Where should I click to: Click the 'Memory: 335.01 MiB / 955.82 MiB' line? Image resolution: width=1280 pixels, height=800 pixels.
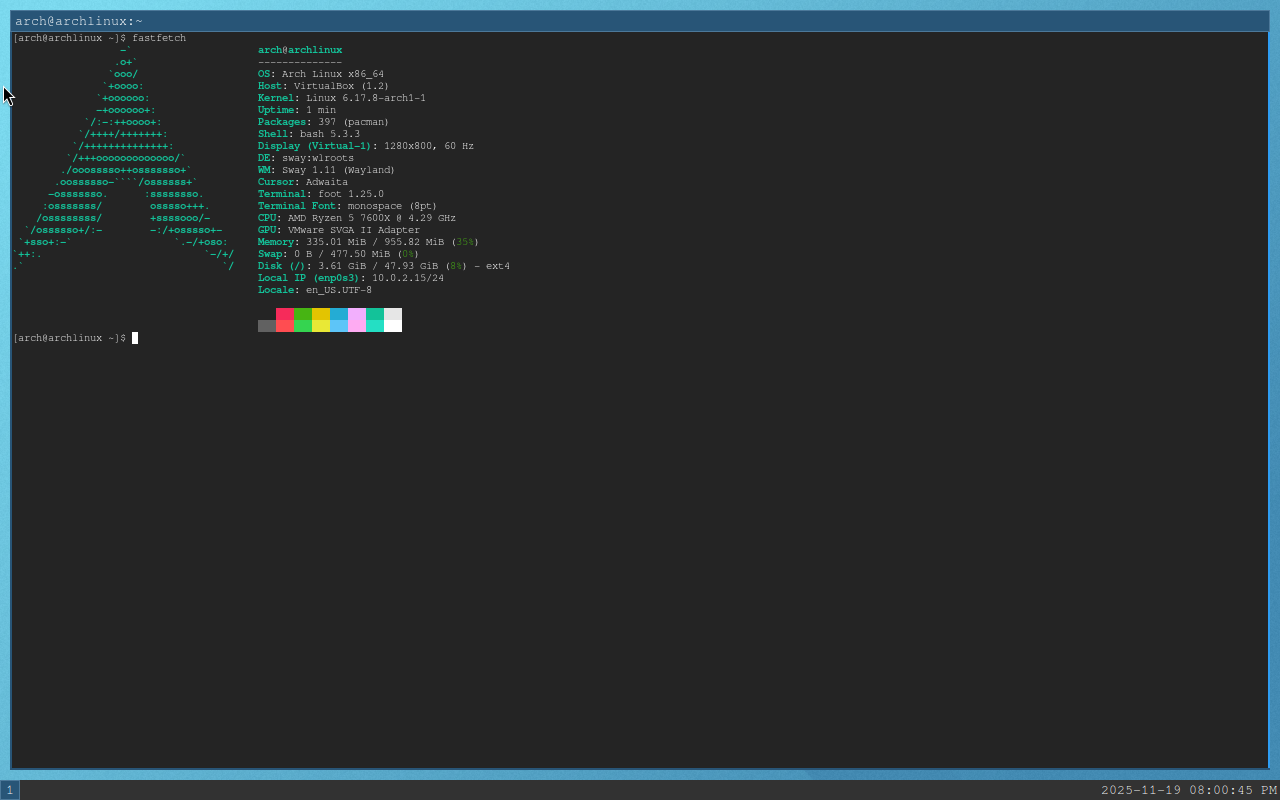[369, 242]
